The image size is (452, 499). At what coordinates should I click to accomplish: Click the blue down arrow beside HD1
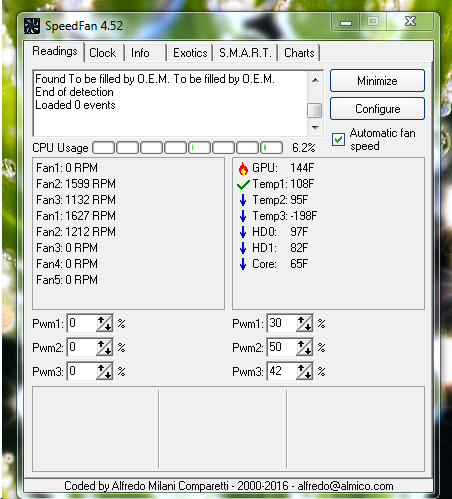(243, 248)
